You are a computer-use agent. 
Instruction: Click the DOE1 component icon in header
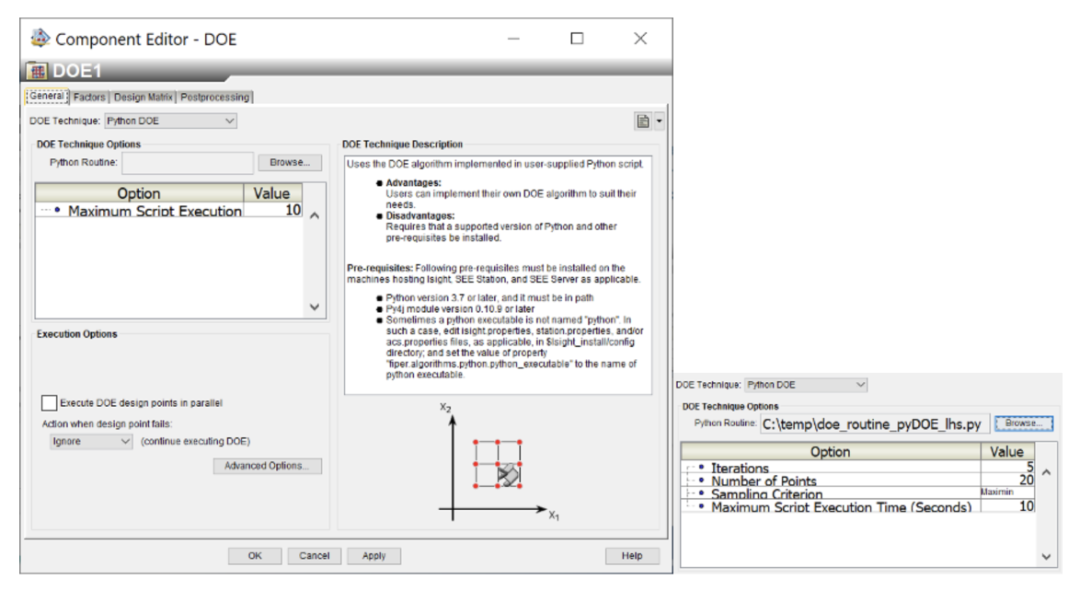tap(37, 72)
